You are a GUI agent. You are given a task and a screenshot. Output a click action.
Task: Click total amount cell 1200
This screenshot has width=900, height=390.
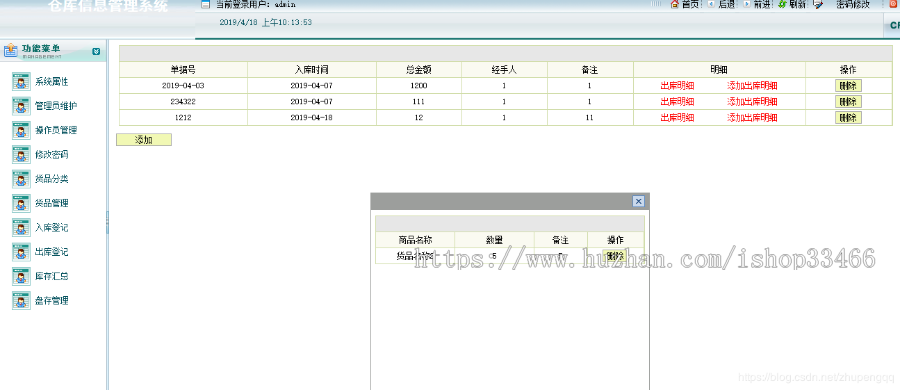tap(418, 86)
